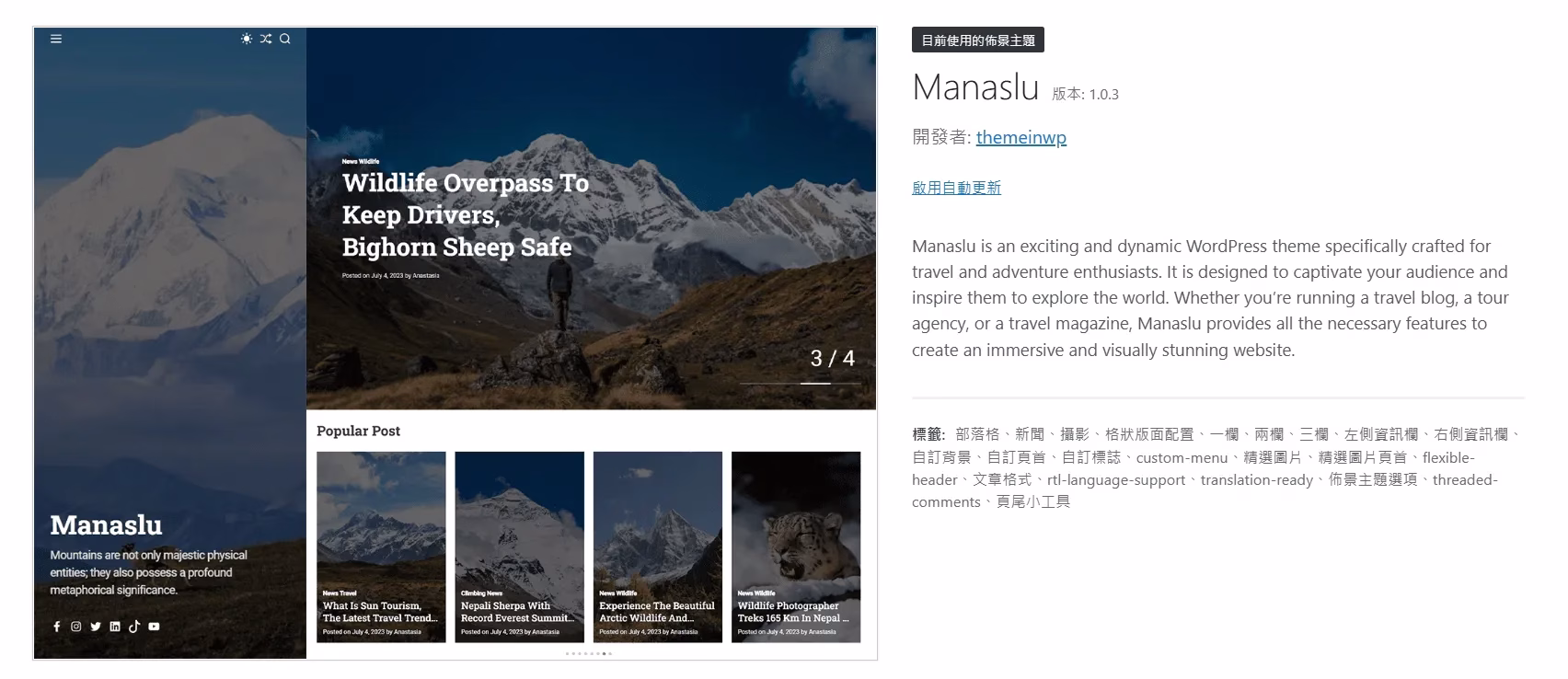
Task: Click the Twitter bird icon
Action: pyautogui.click(x=96, y=627)
